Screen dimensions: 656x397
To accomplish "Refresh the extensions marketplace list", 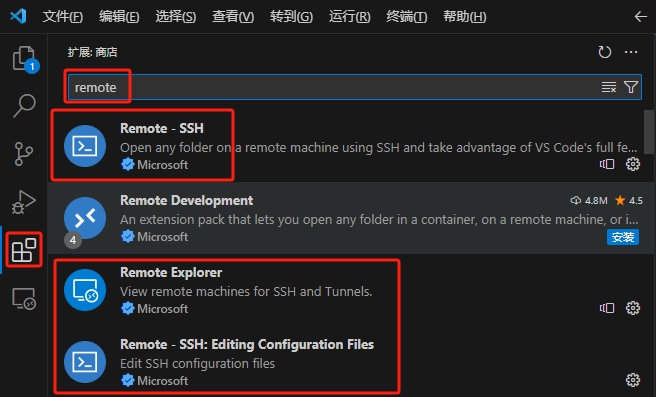I will coord(605,52).
